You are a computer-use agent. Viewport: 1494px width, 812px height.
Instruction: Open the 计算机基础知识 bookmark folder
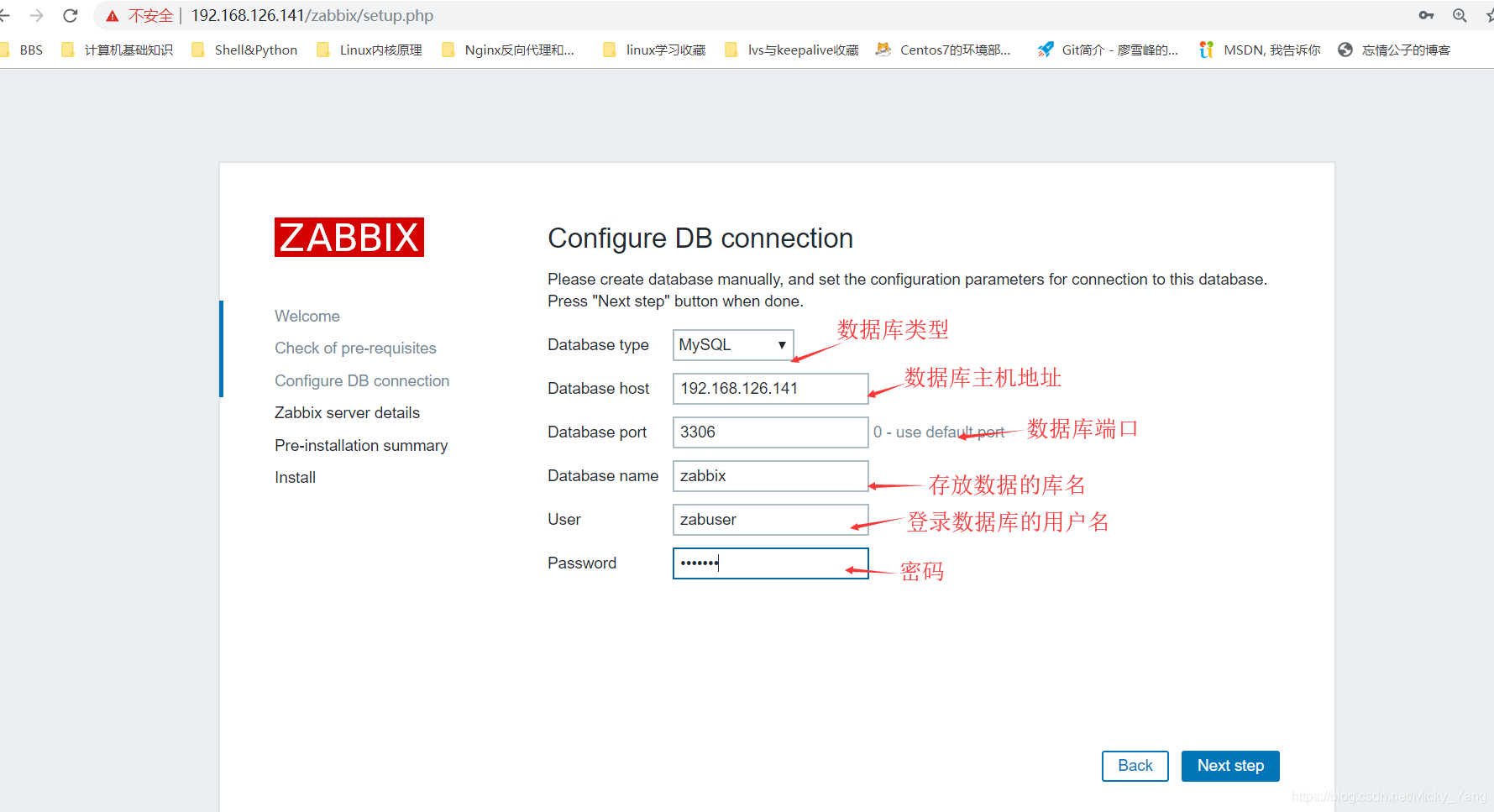[x=118, y=50]
